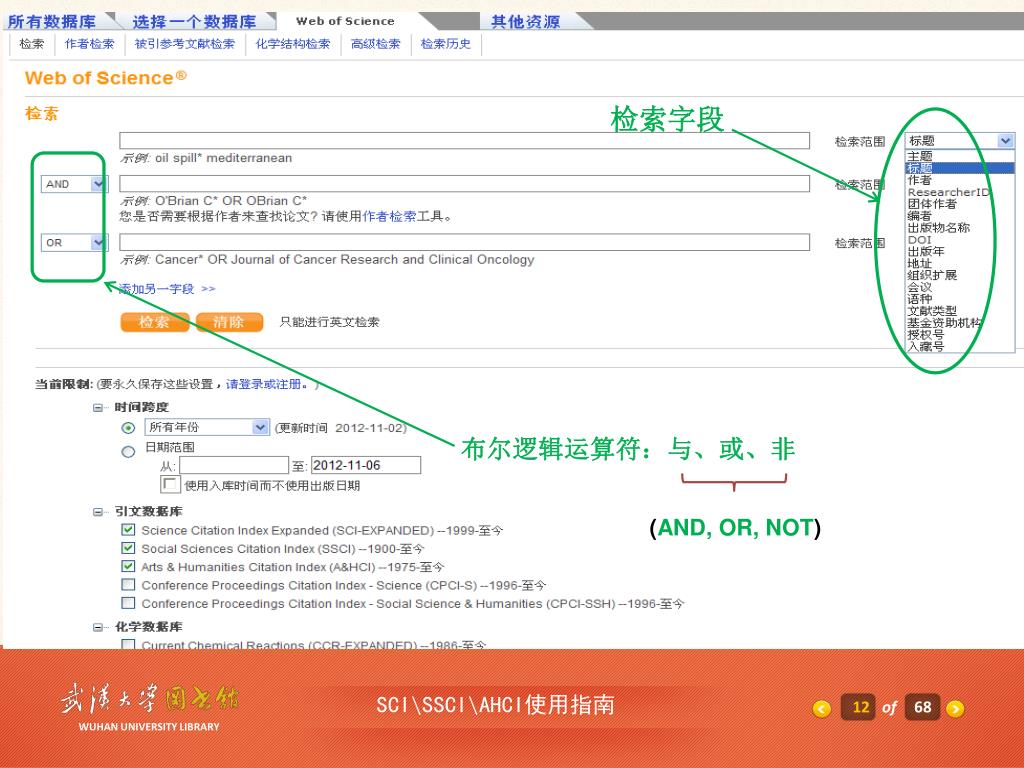The image size is (1024, 768).
Task: Switch to 选择一个数据库 tab
Action: click(194, 22)
